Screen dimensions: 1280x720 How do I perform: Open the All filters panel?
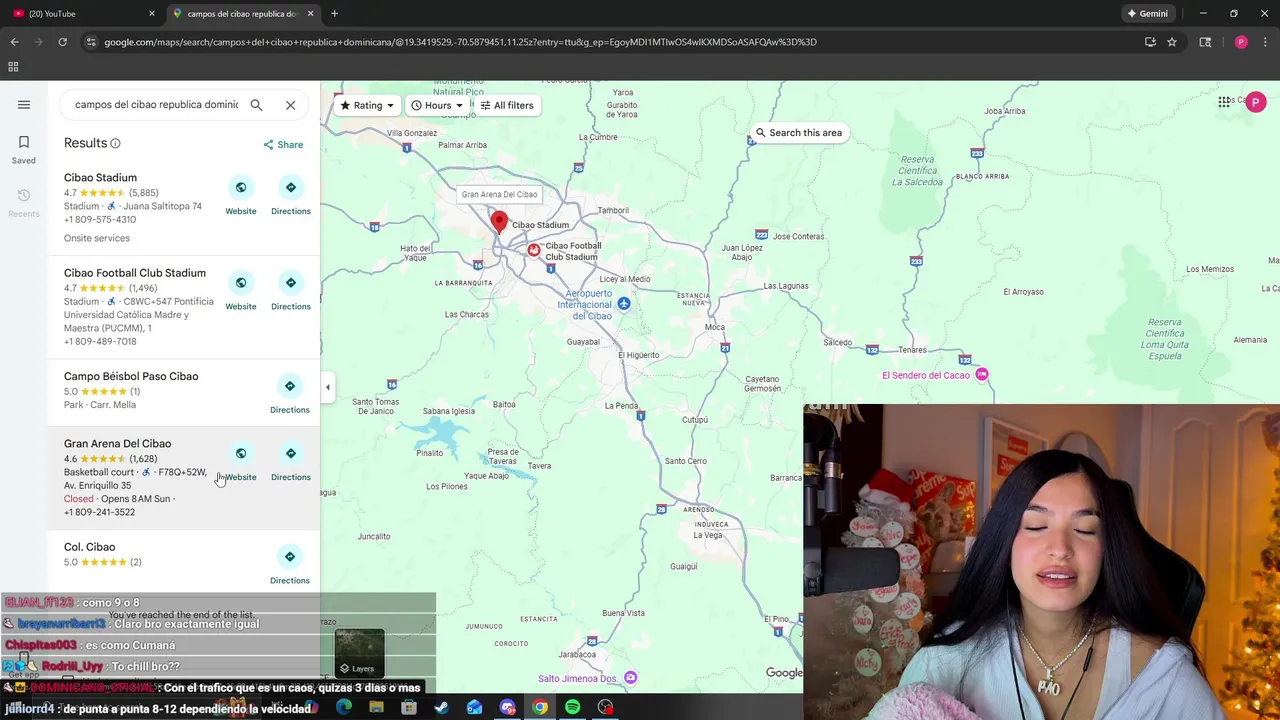[x=506, y=105]
